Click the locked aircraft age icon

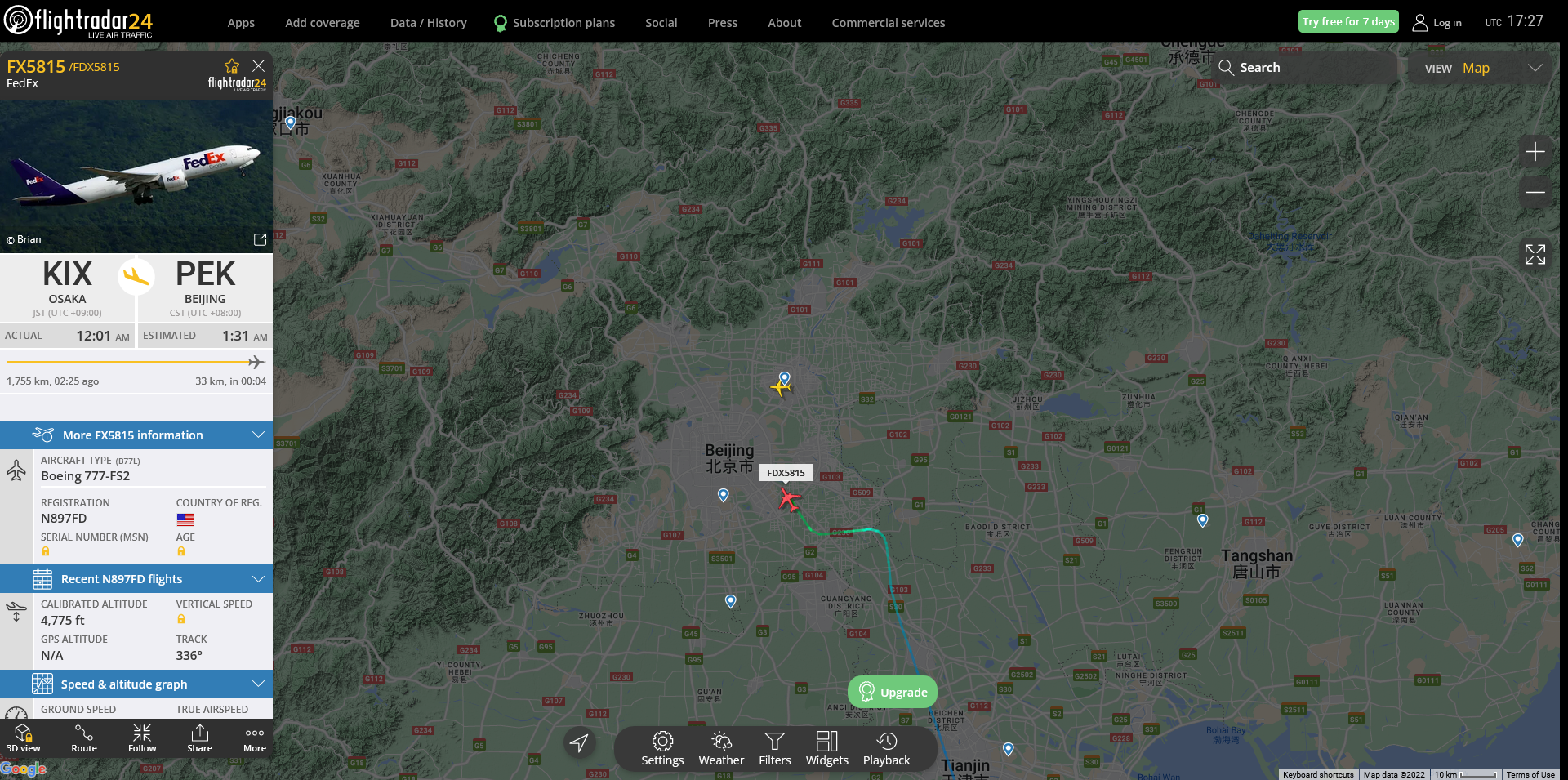pos(181,551)
